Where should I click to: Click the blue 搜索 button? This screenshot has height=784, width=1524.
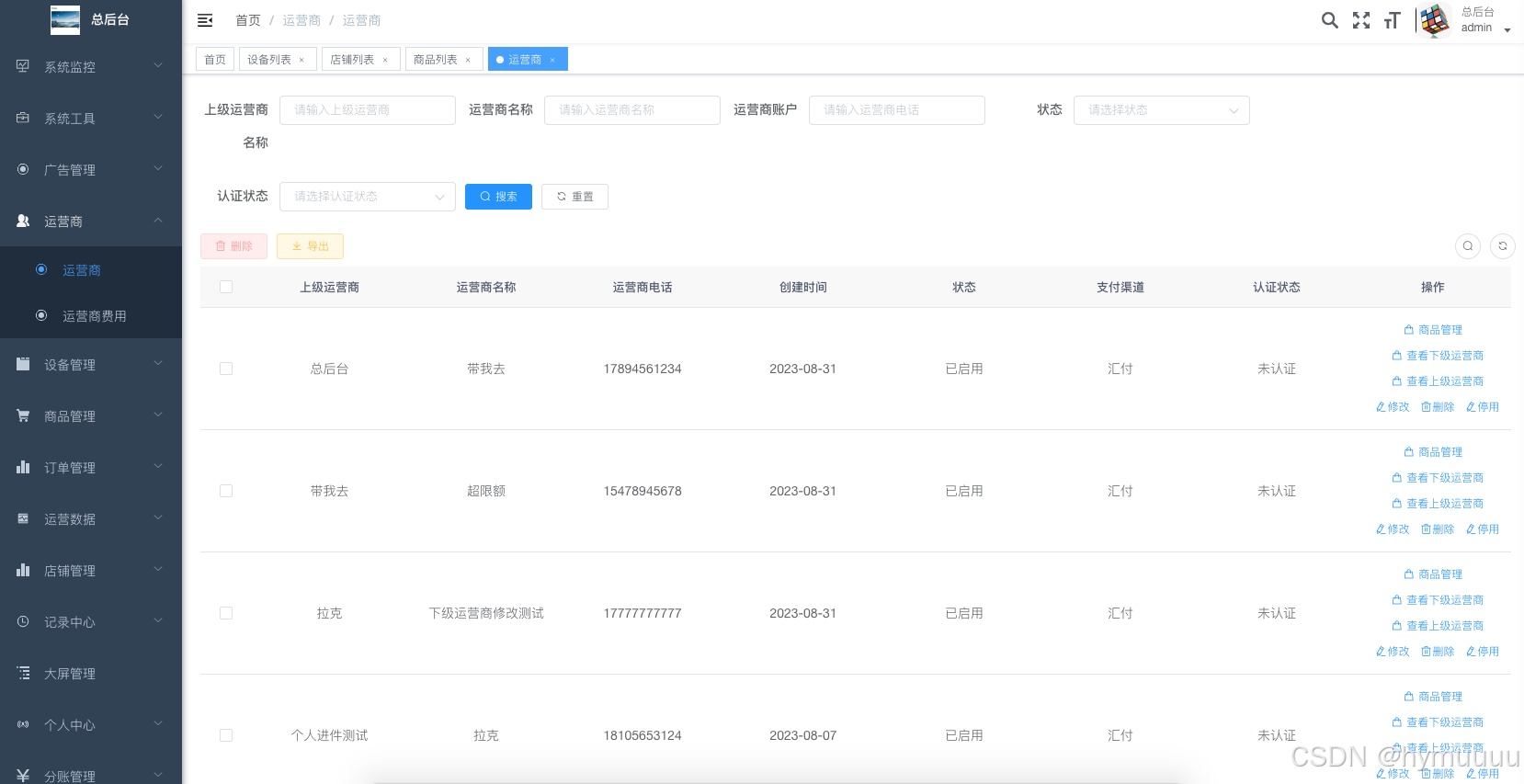coord(498,197)
